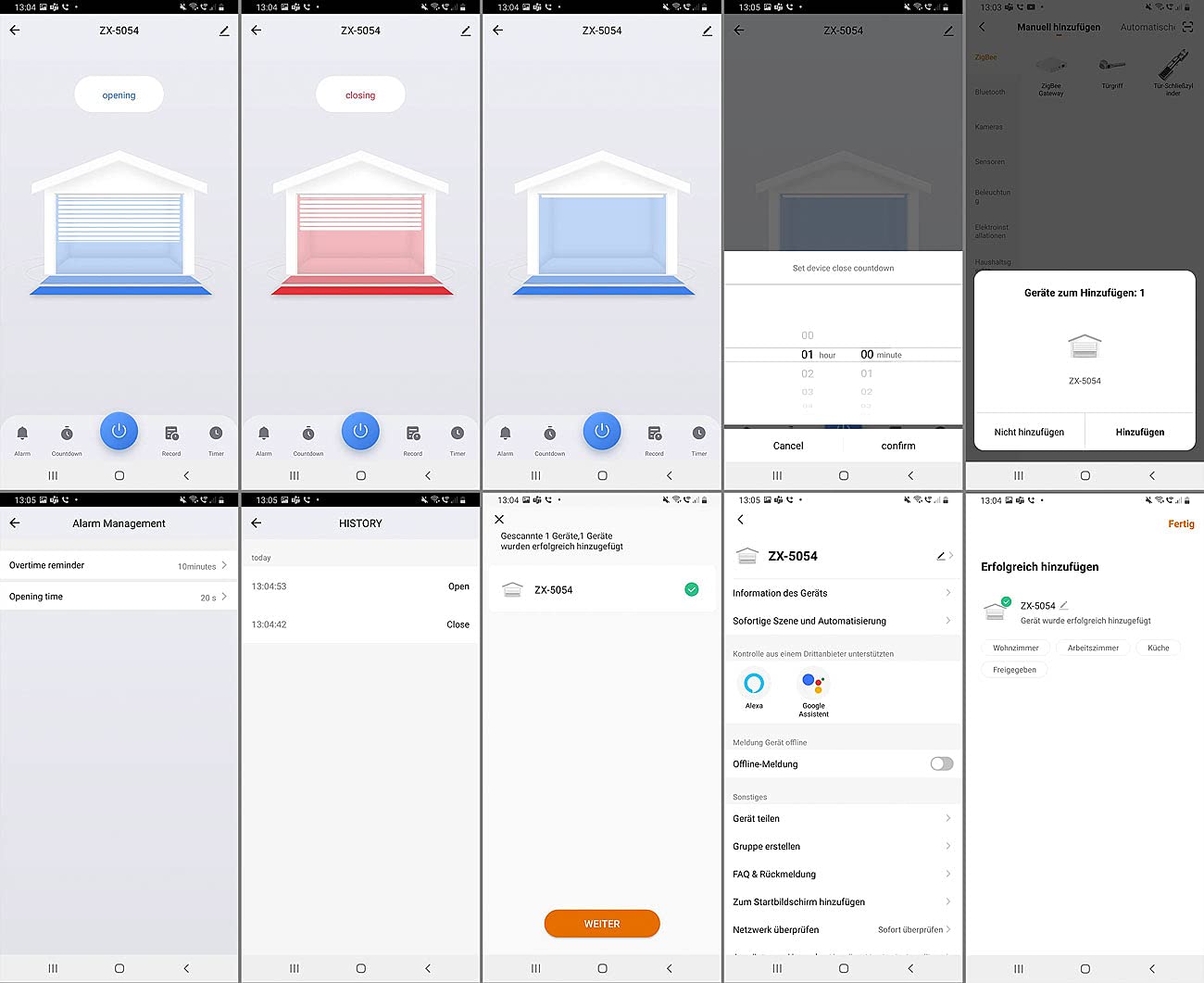1204x983 pixels.
Task: Toggle the Offline-Meldung switch
Action: (941, 764)
